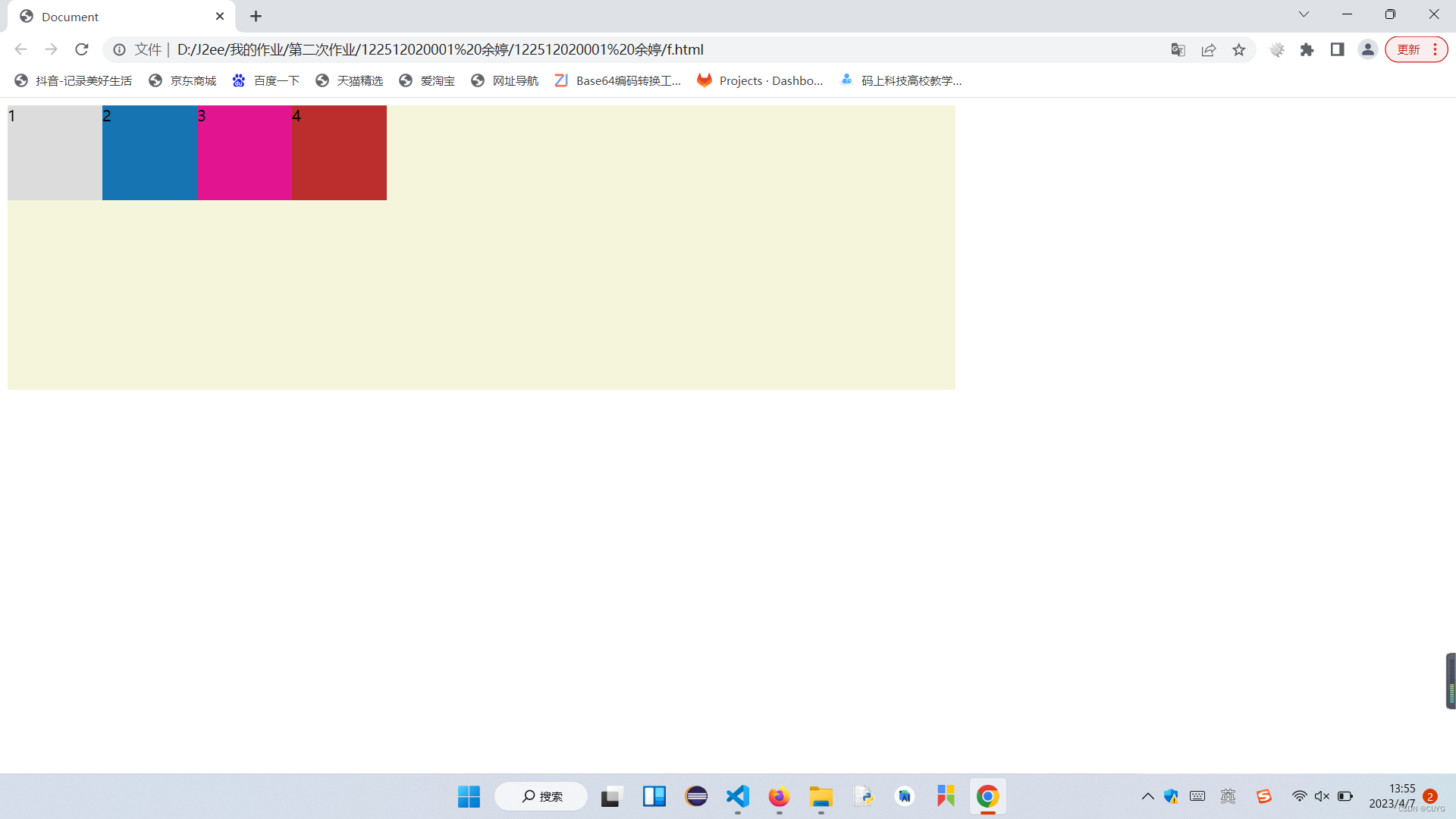This screenshot has height=819, width=1456.
Task: Click the blue box labeled 2
Action: tap(149, 153)
